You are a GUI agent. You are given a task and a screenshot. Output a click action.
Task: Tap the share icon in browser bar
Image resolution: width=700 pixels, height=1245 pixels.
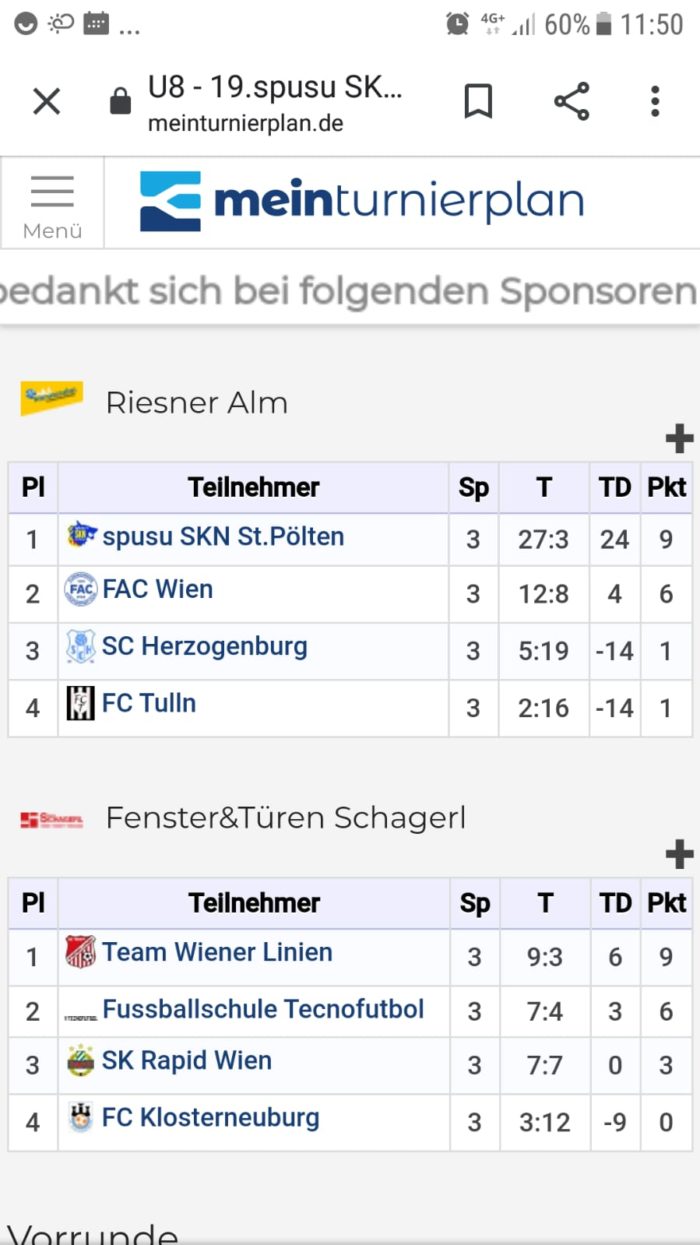tap(572, 101)
